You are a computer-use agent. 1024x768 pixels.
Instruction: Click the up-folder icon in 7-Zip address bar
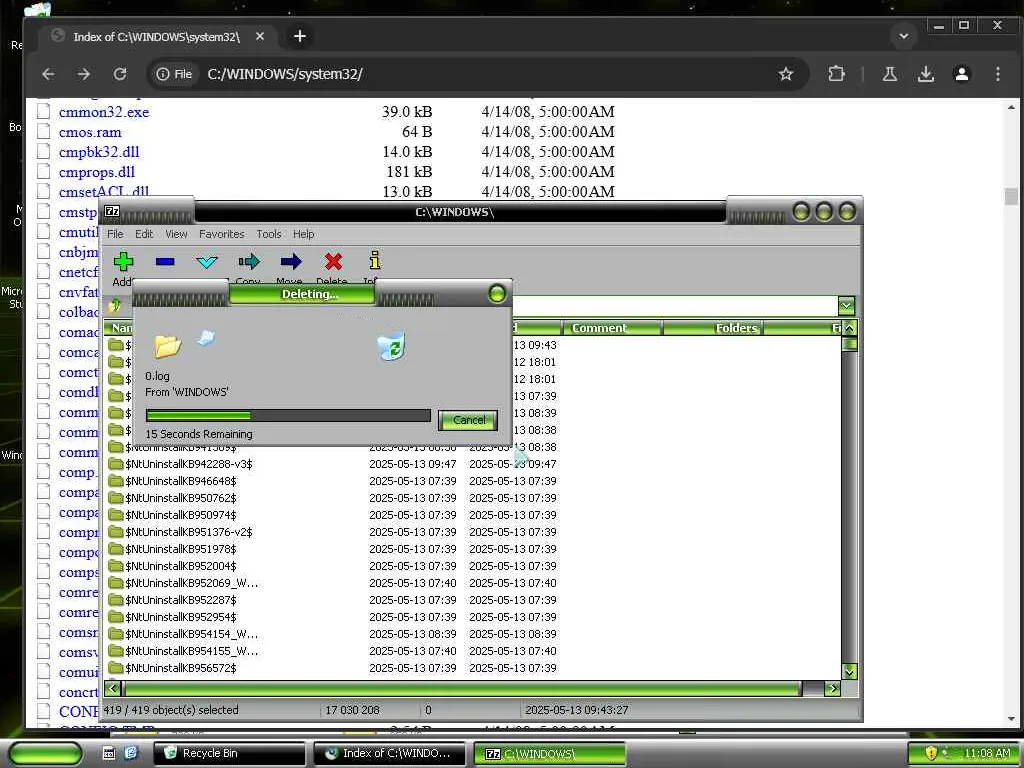click(115, 306)
